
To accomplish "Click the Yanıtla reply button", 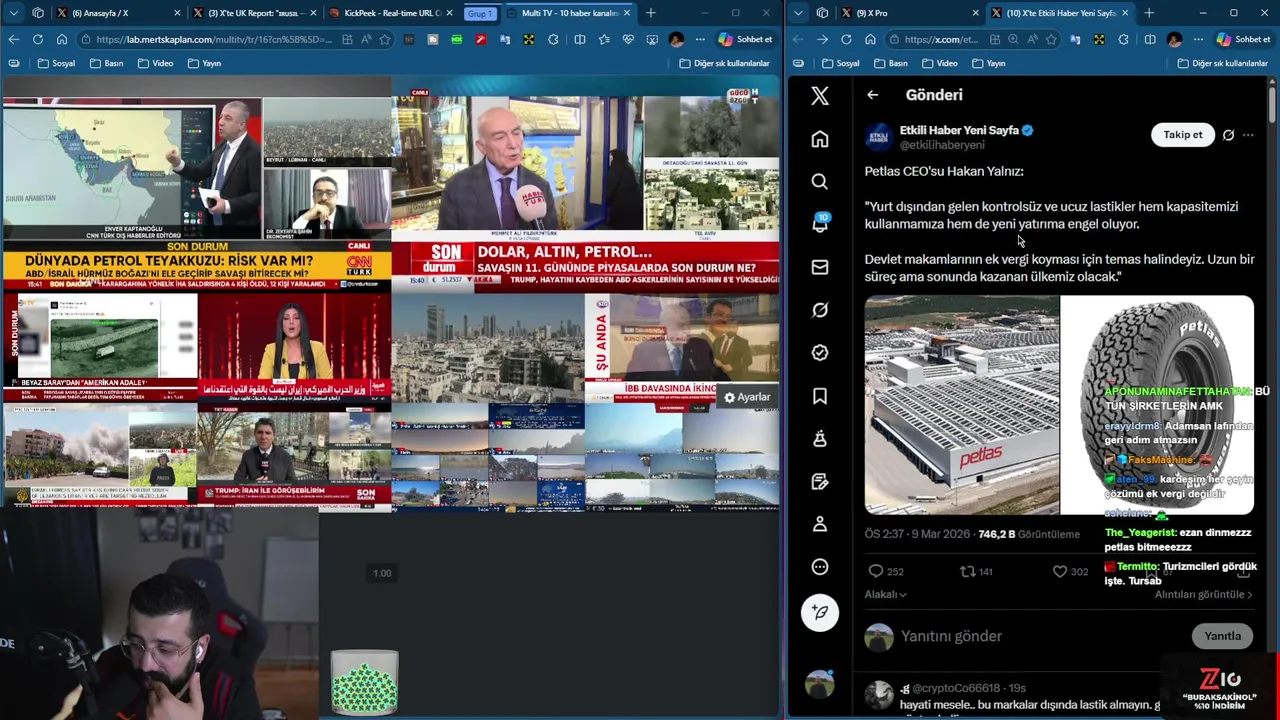I will click(x=1222, y=636).
